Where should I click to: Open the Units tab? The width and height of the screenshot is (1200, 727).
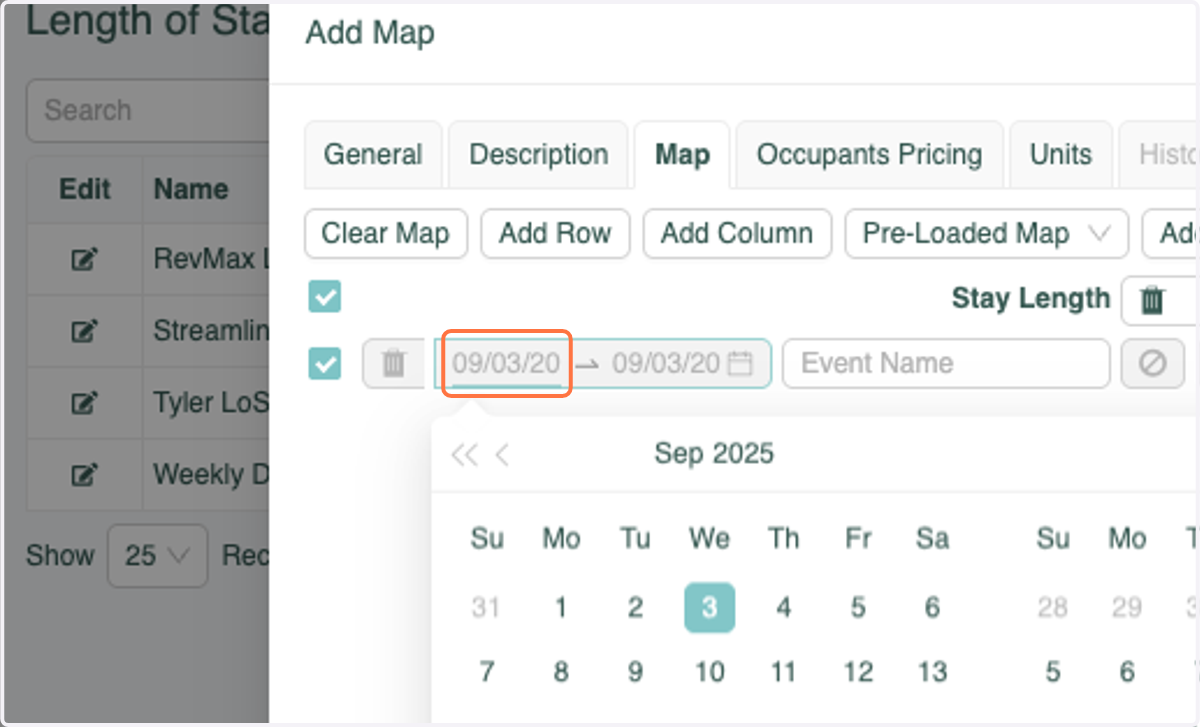1061,155
